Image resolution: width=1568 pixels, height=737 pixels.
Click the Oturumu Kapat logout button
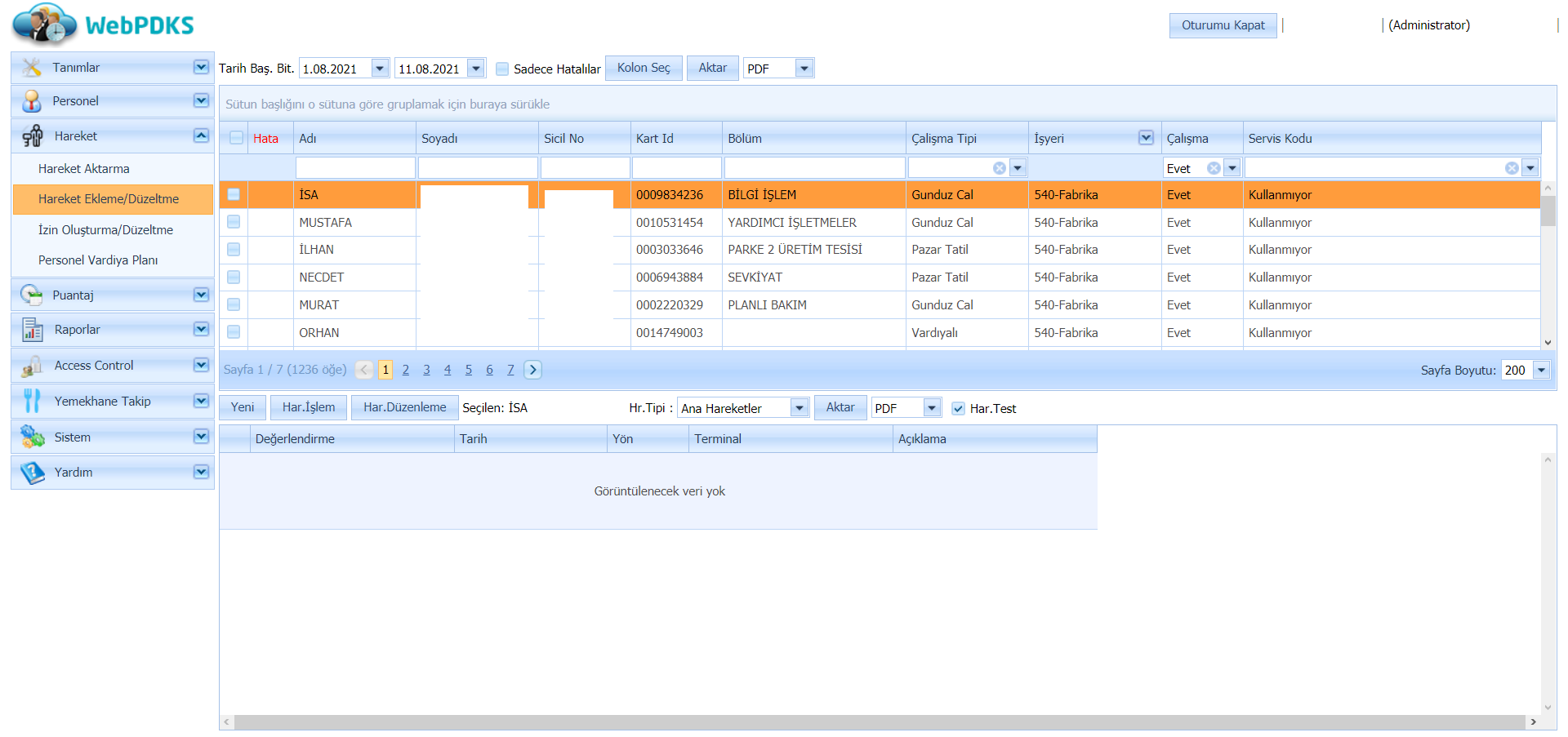tap(1223, 25)
